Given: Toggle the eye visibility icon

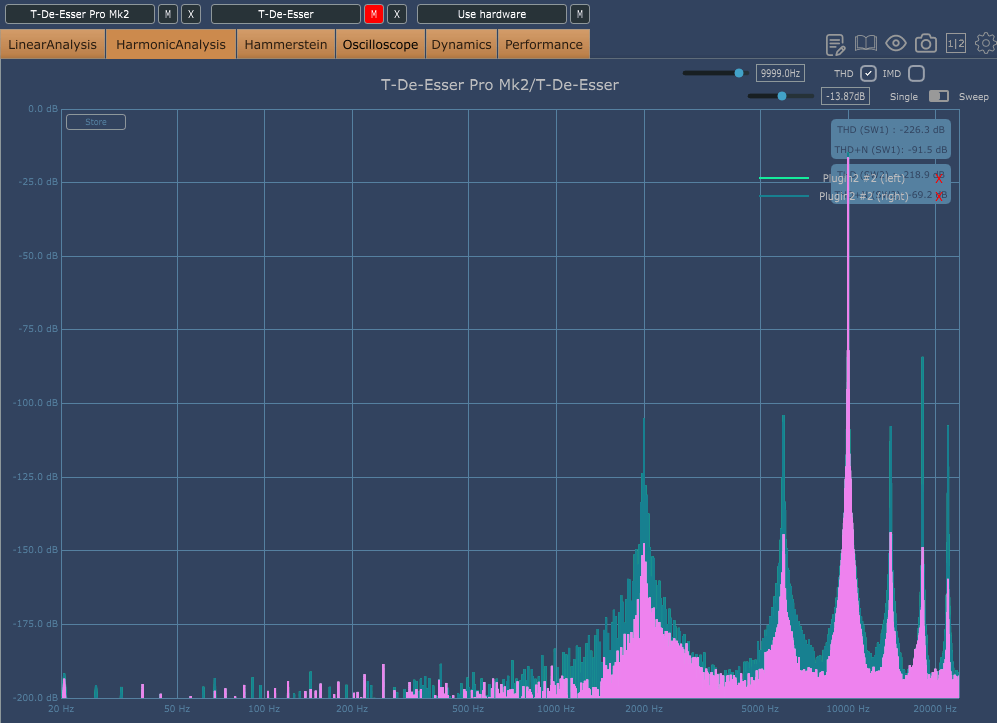Looking at the screenshot, I should (x=896, y=43).
